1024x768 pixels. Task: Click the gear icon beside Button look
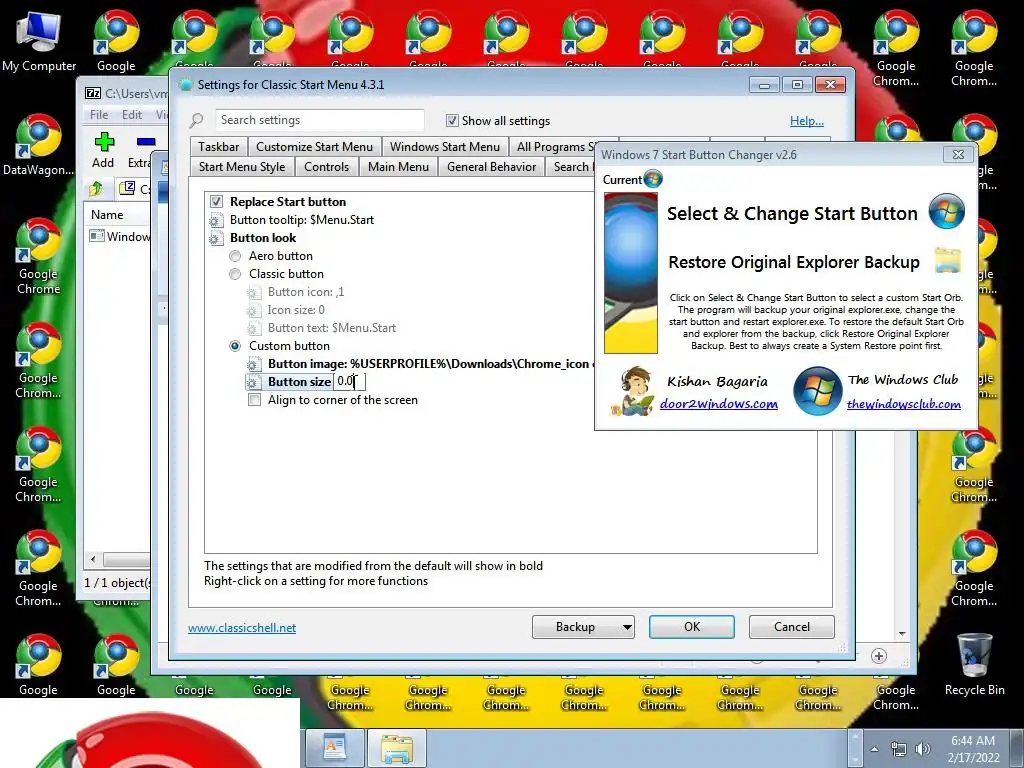216,238
